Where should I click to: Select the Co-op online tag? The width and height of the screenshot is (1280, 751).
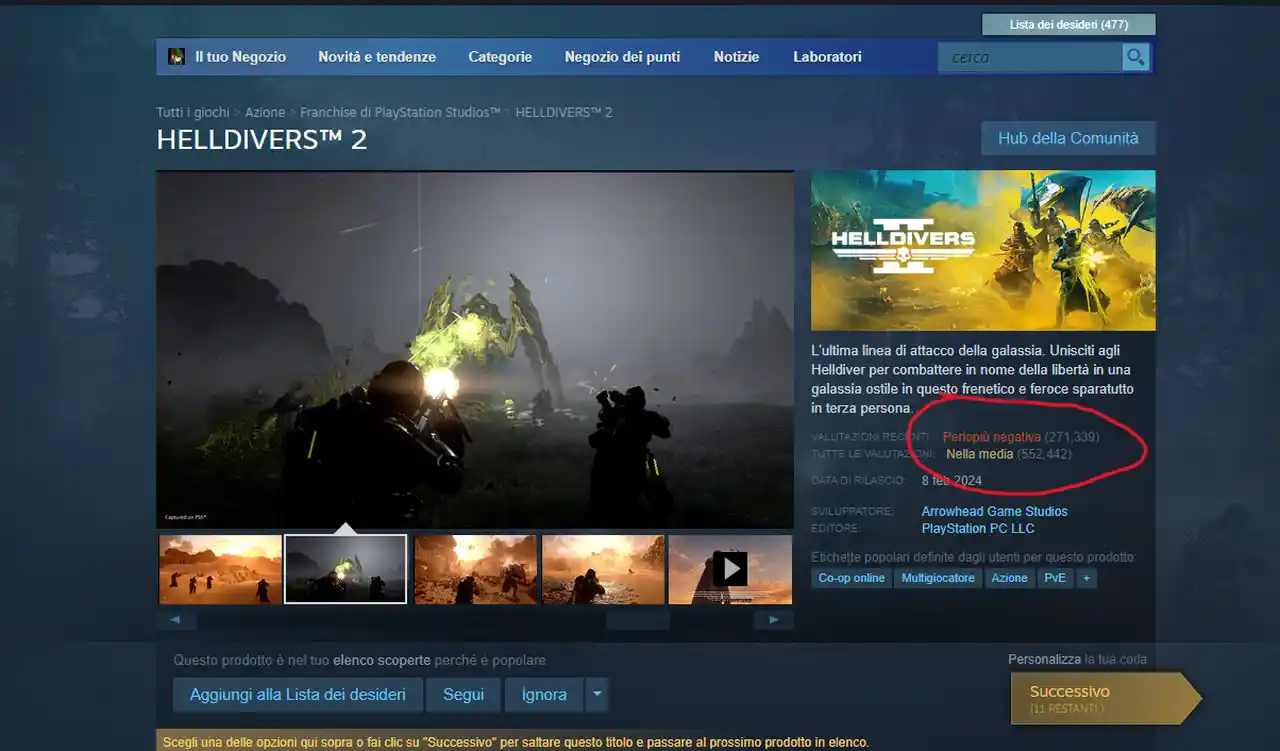851,578
